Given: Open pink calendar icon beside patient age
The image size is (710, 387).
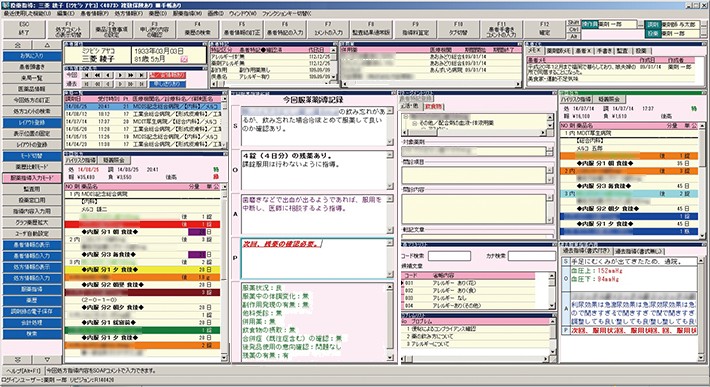Looking at the screenshot, I should pos(184,59).
